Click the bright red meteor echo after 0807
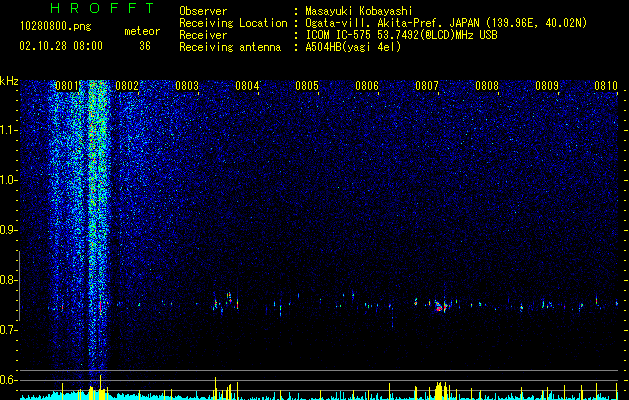 [x=439, y=308]
